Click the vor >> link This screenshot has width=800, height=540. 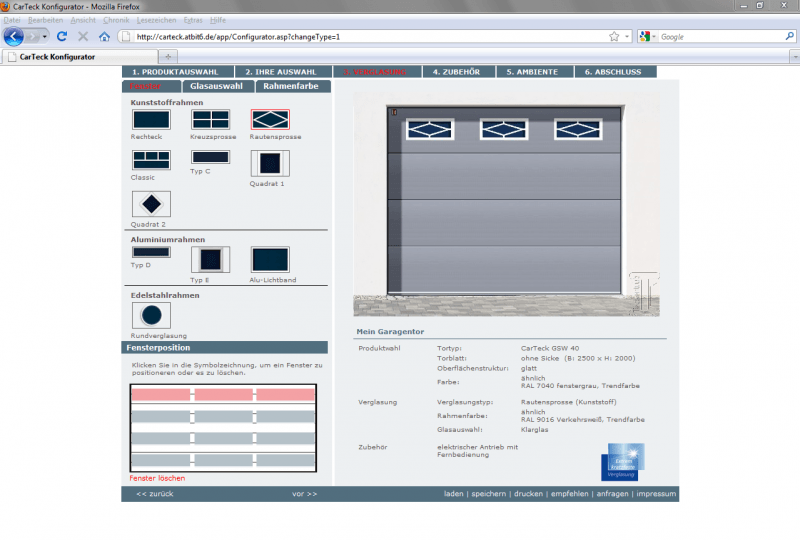305,494
